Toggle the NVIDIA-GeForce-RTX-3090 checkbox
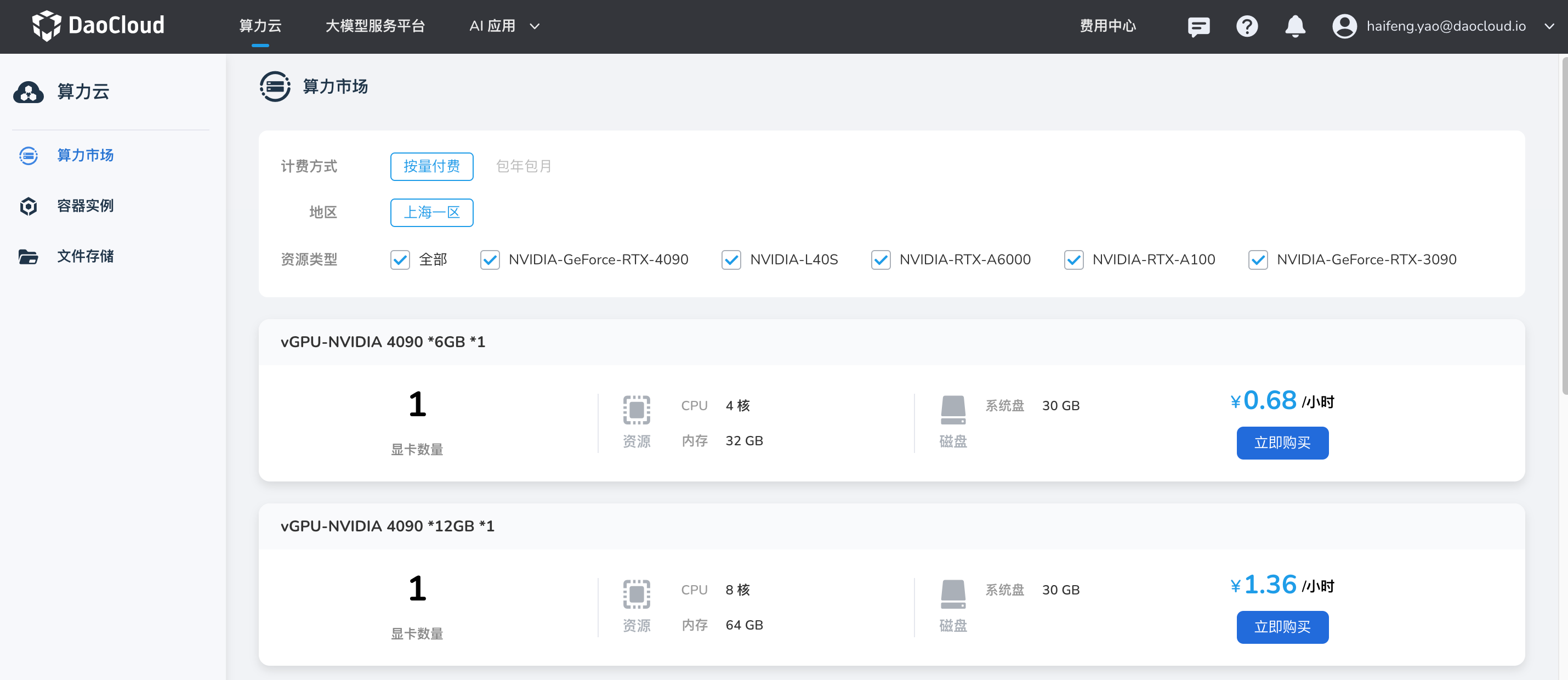The height and width of the screenshot is (680, 1568). (x=1258, y=260)
